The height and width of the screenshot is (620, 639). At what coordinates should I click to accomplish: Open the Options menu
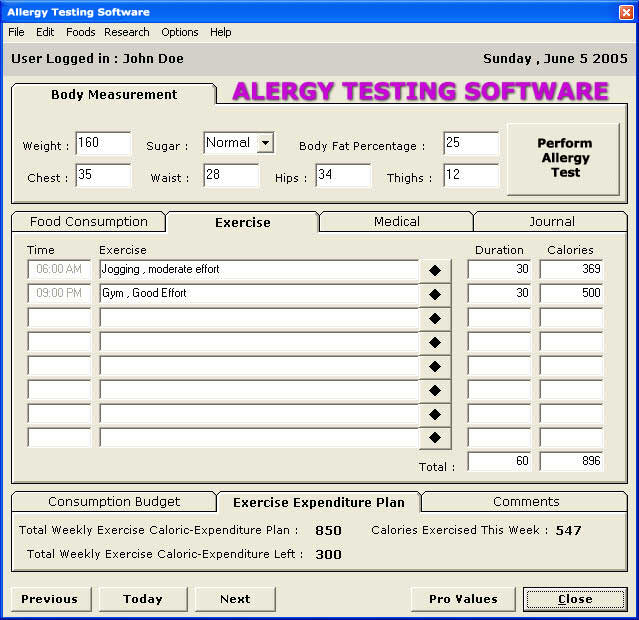click(180, 32)
